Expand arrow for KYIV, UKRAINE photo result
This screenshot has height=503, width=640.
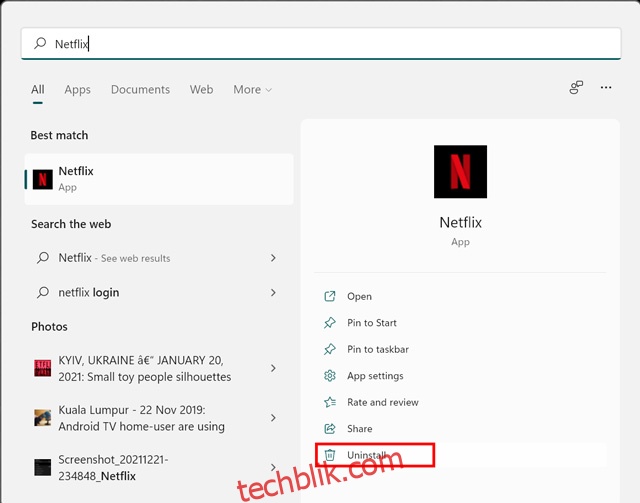273,368
